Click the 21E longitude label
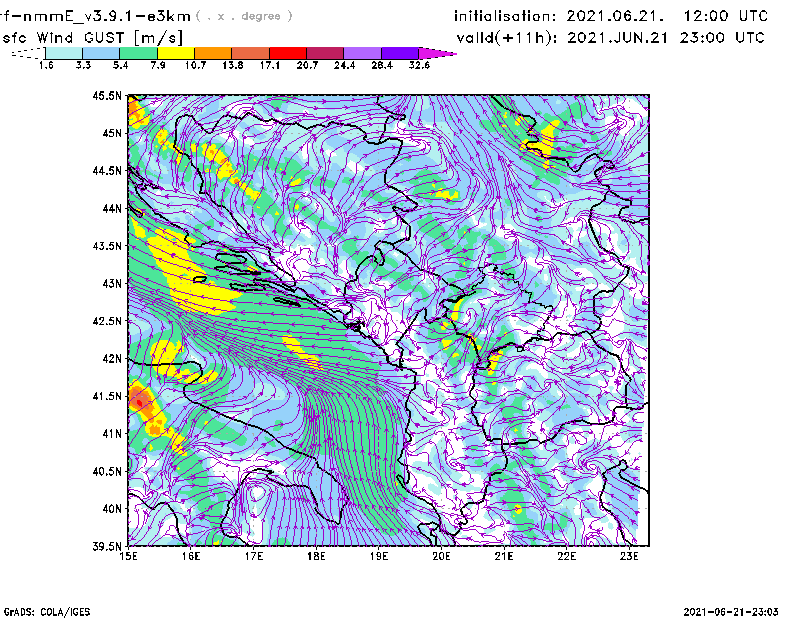 (504, 556)
